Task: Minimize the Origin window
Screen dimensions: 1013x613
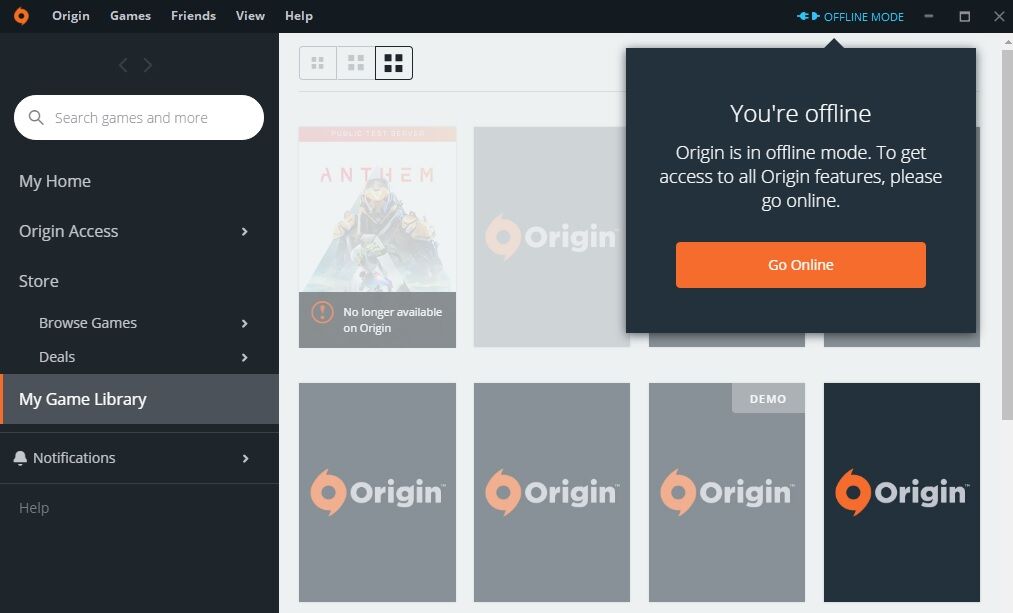Action: coord(928,16)
